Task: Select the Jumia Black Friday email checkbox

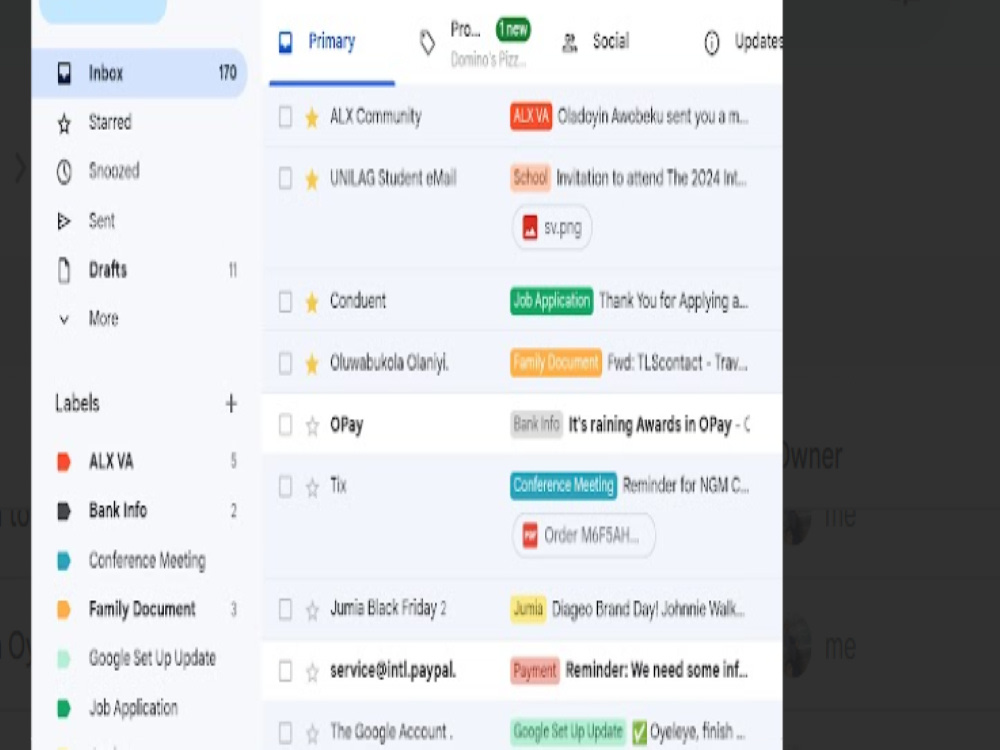Action: tap(285, 609)
